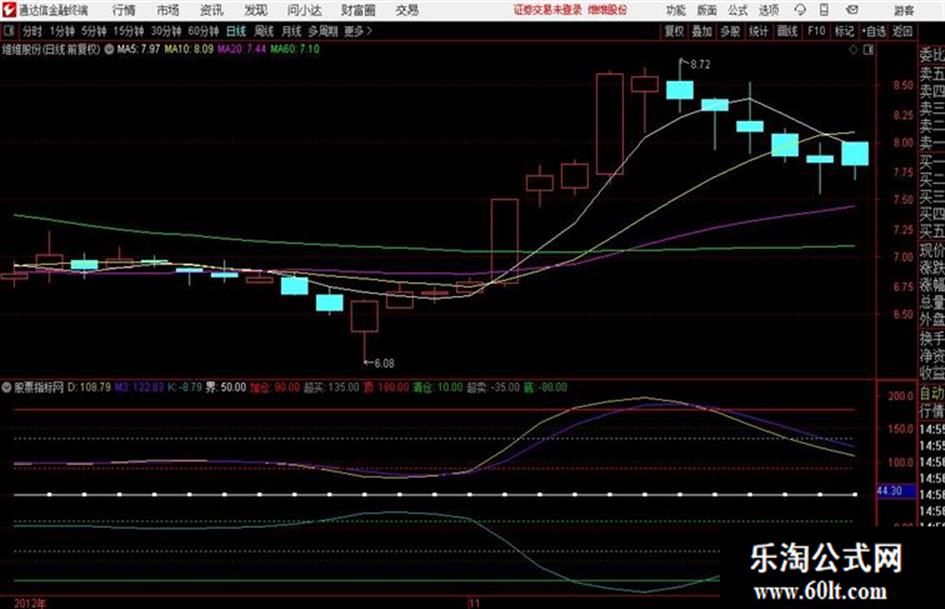945x609 pixels.
Task: Open the 公式 menu
Action: point(737,10)
